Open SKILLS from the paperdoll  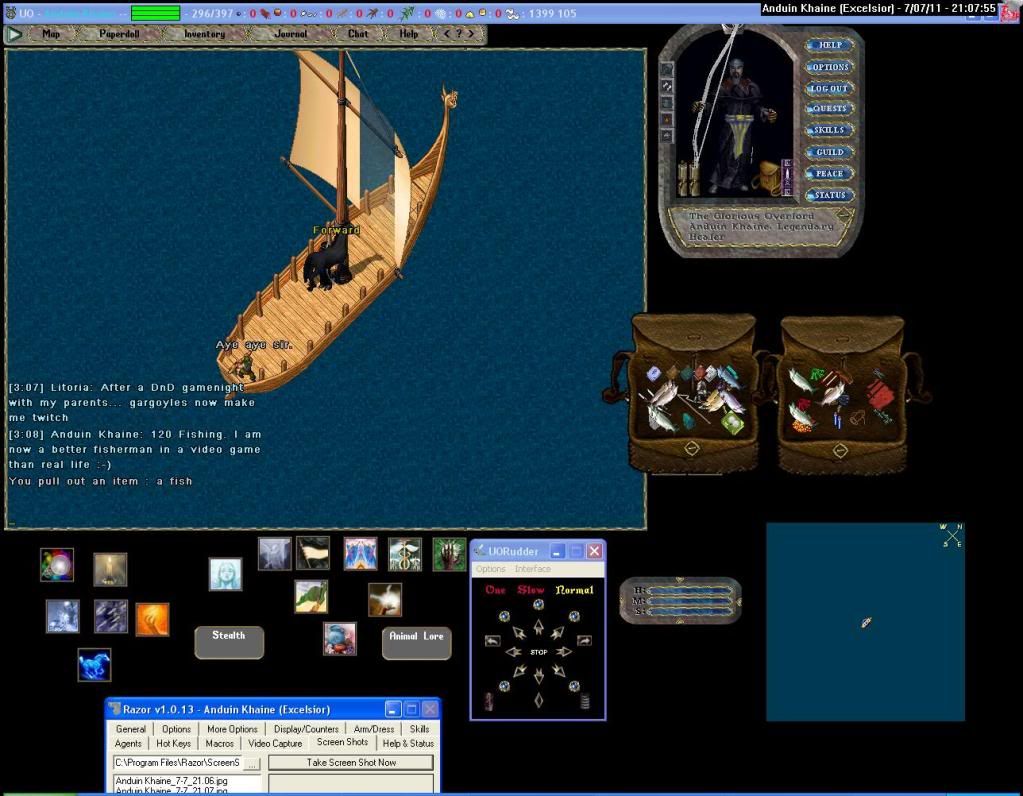[829, 130]
